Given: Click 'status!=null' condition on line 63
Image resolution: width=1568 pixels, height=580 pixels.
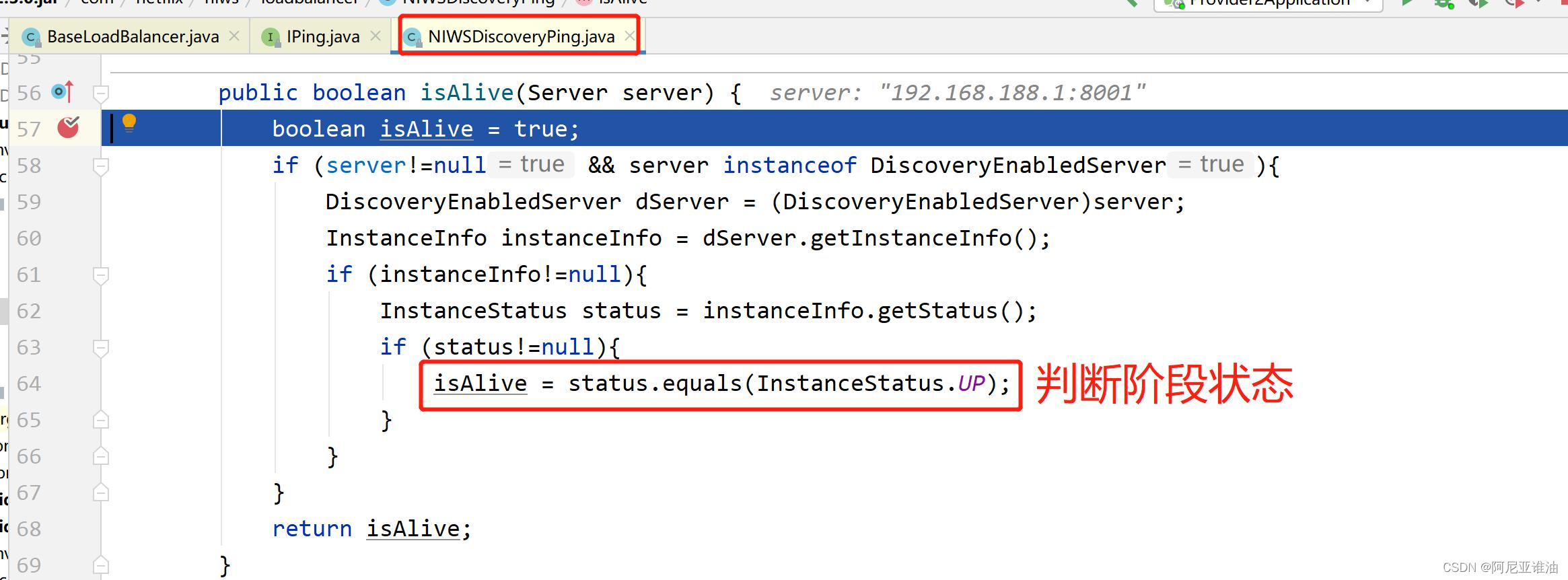Looking at the screenshot, I should 513,347.
